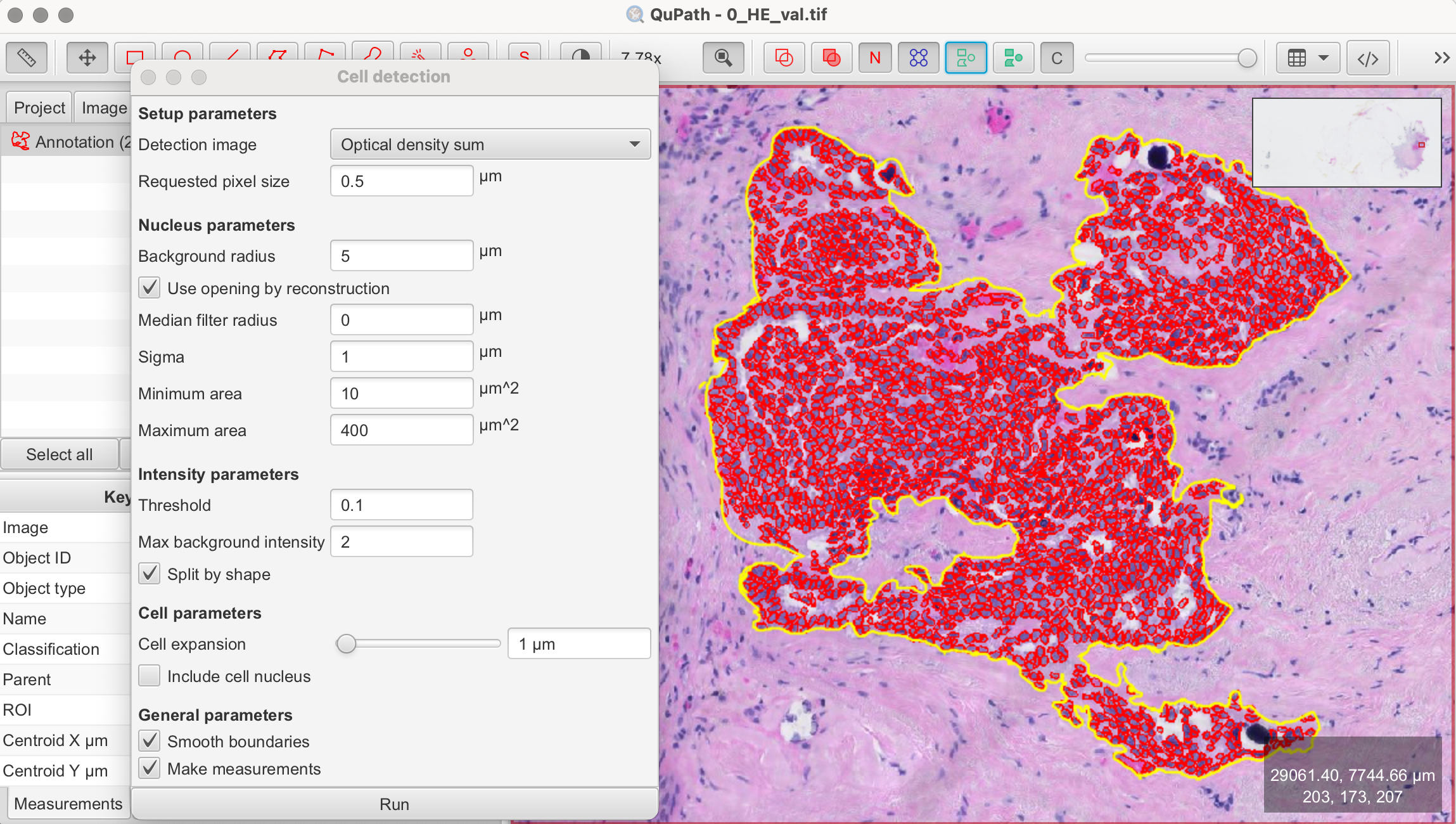Toggle show annotations icon

coord(784,58)
